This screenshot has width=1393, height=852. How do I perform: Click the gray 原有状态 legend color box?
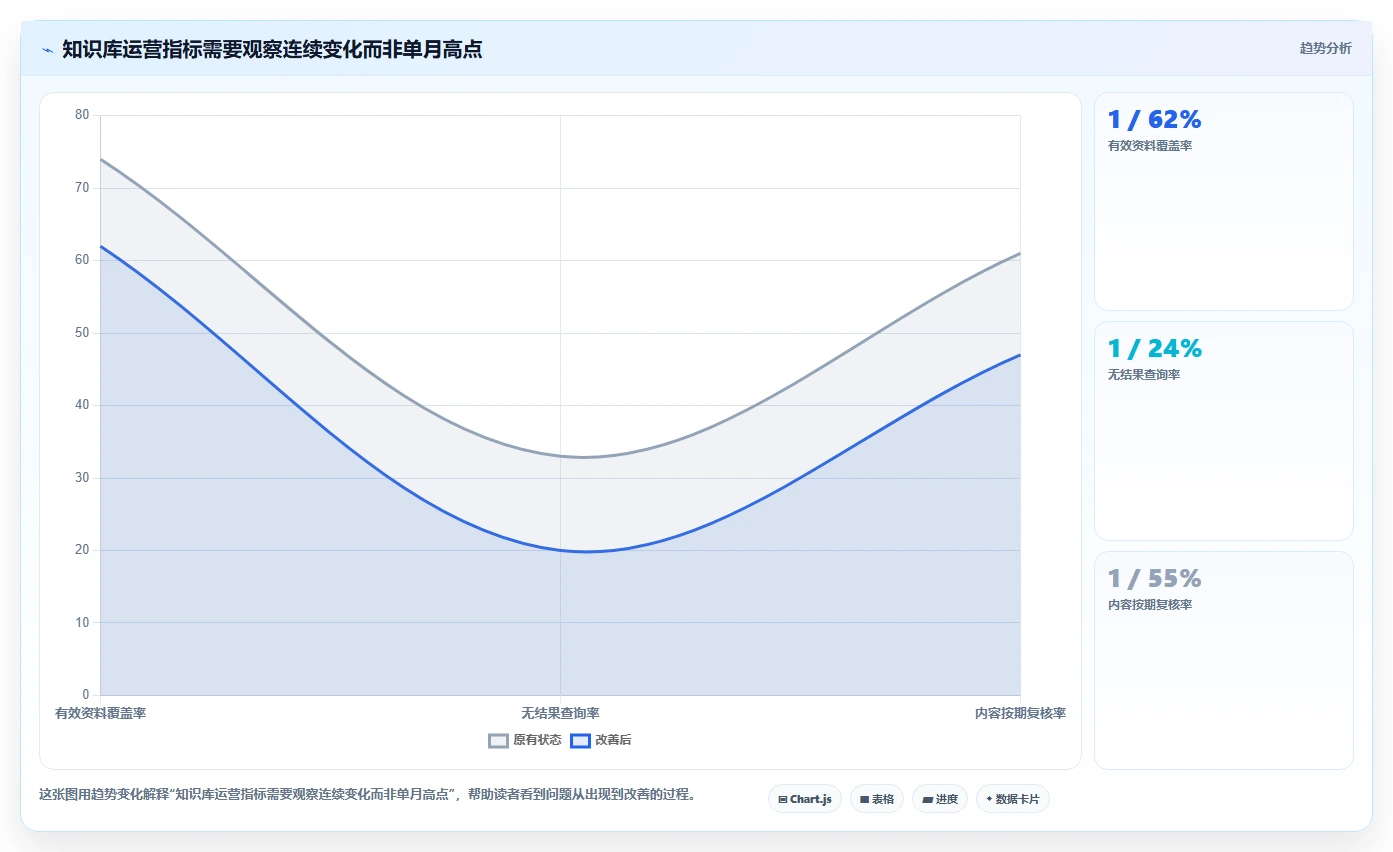point(498,740)
